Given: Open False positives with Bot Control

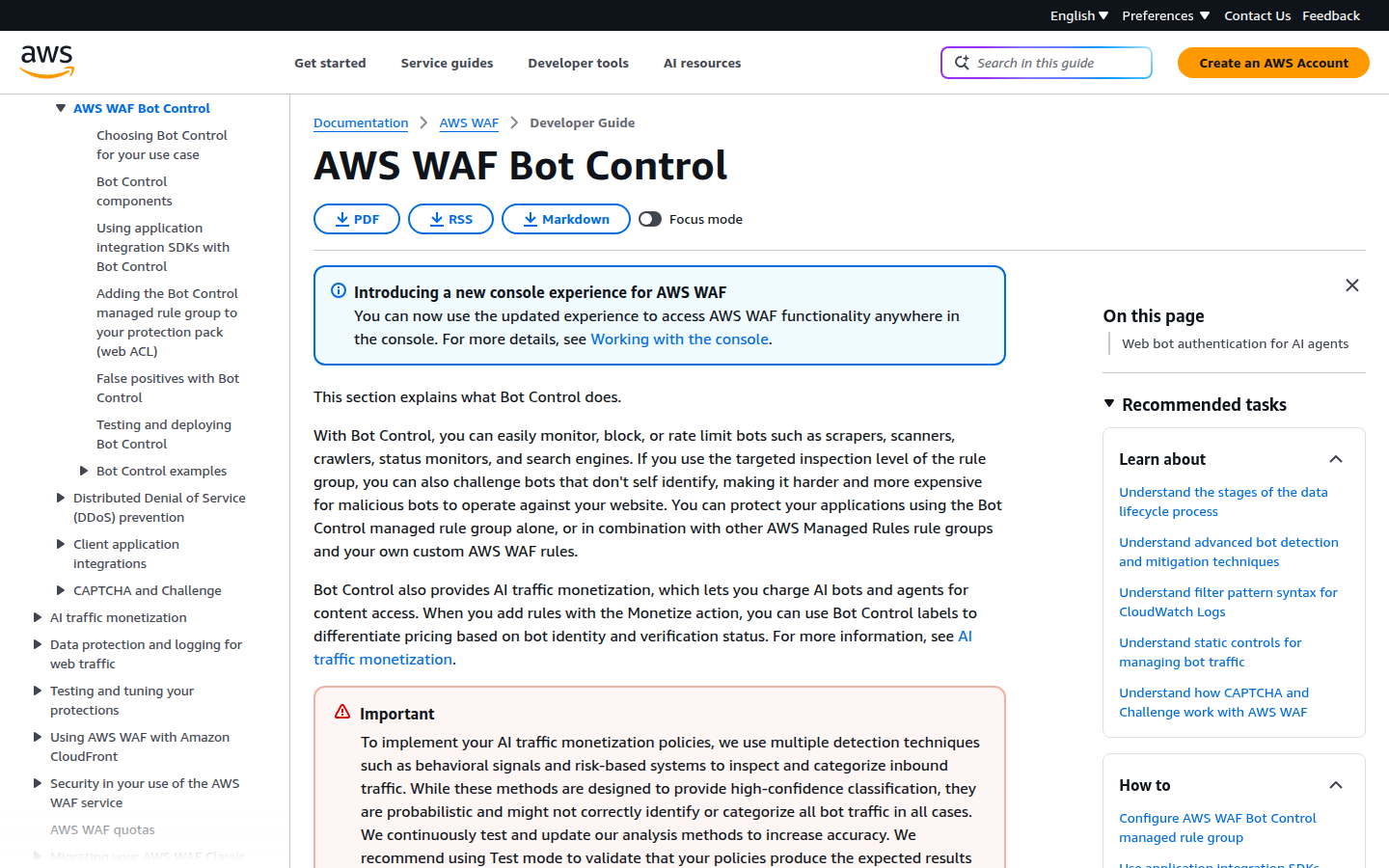Looking at the screenshot, I should point(168,388).
